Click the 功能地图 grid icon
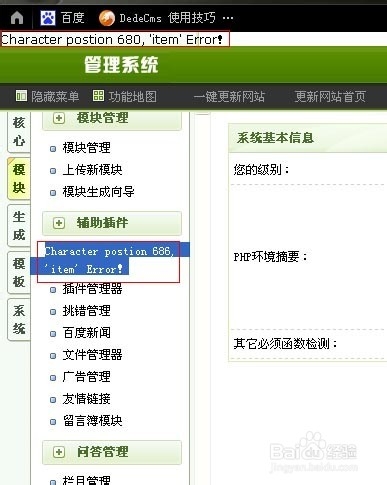Screen dimensions: 387x485 pyautogui.click(x=98, y=96)
